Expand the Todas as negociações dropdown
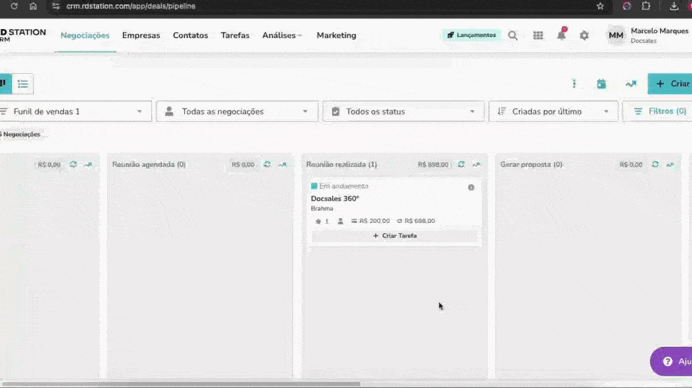Image resolution: width=692 pixels, height=388 pixels. [x=237, y=112]
